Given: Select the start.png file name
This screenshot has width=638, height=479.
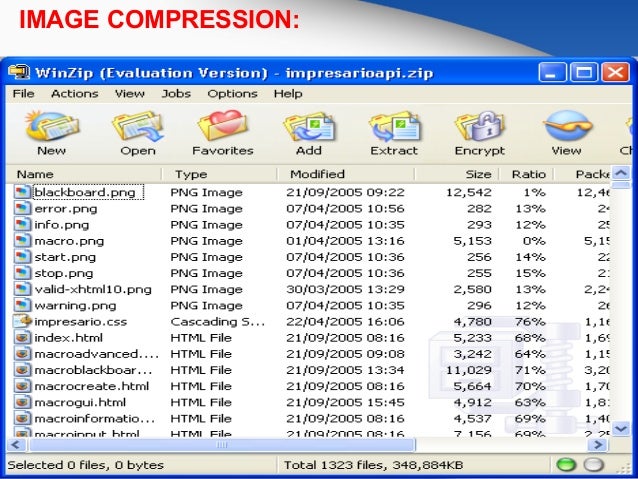Looking at the screenshot, I should (x=65, y=257).
